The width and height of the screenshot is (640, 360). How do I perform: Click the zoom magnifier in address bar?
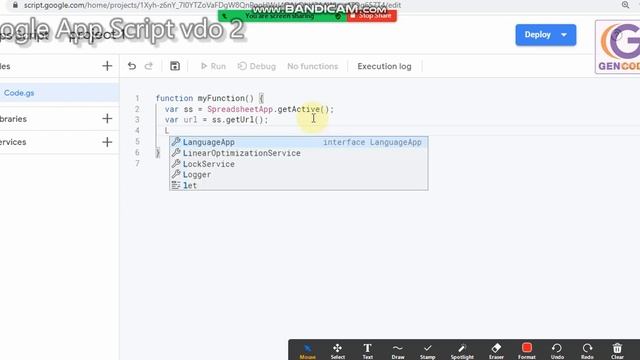tap(625, 5)
